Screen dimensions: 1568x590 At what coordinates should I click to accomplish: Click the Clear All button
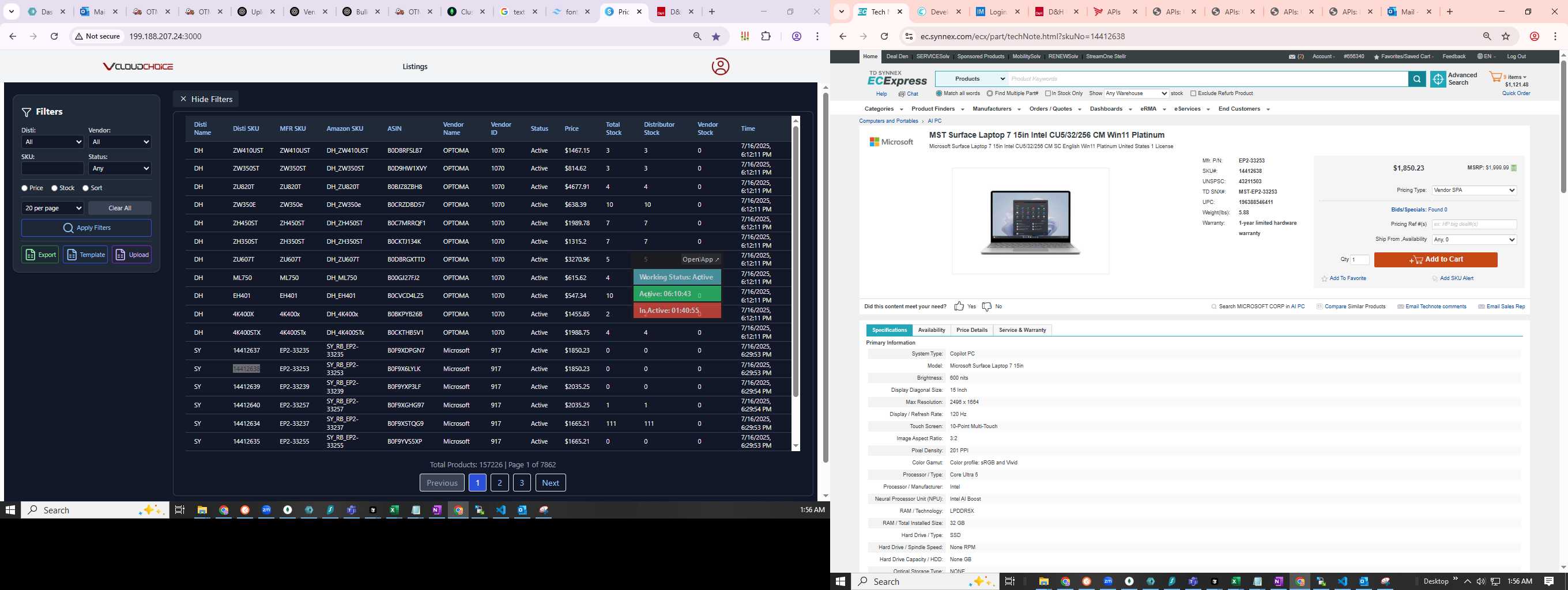119,208
